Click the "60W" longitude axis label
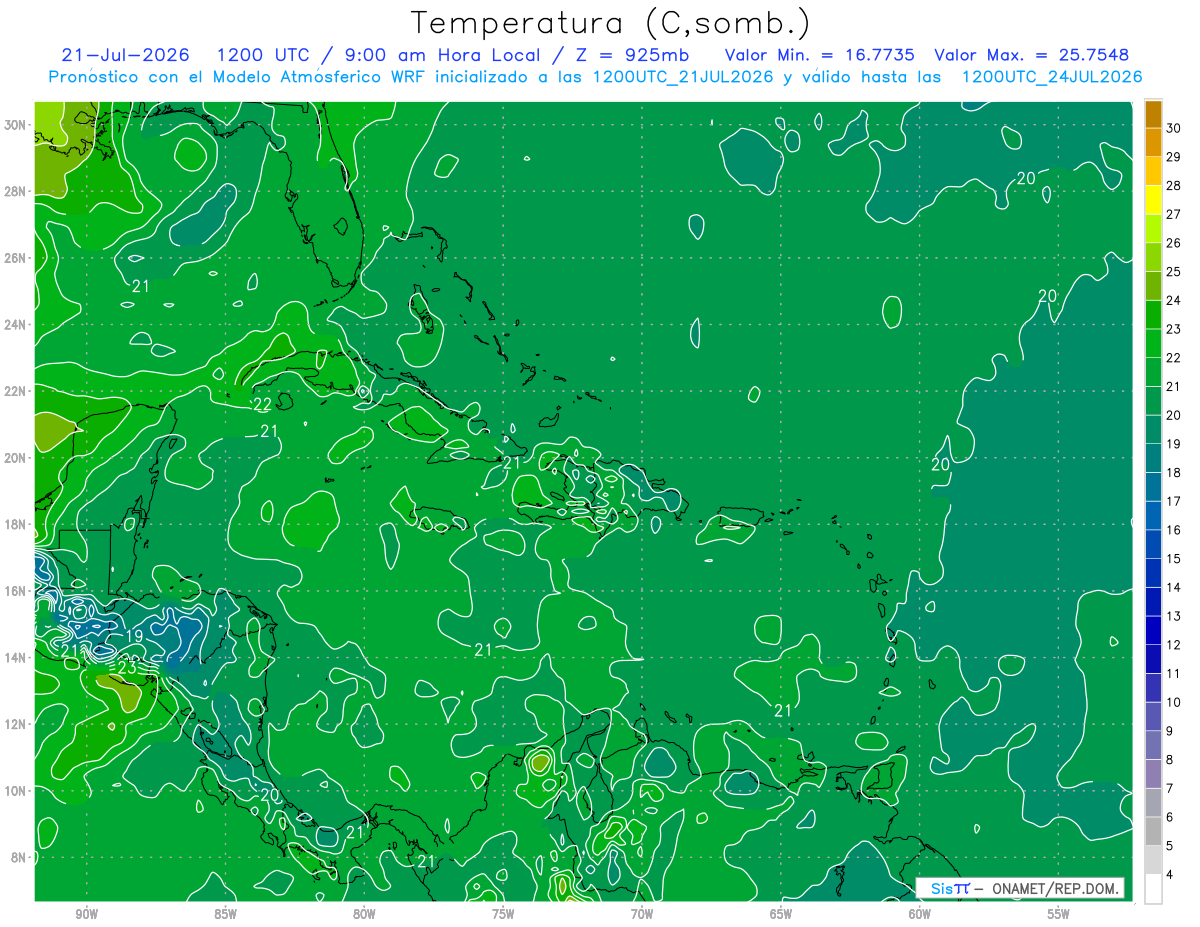The image size is (1200, 927). point(920,914)
